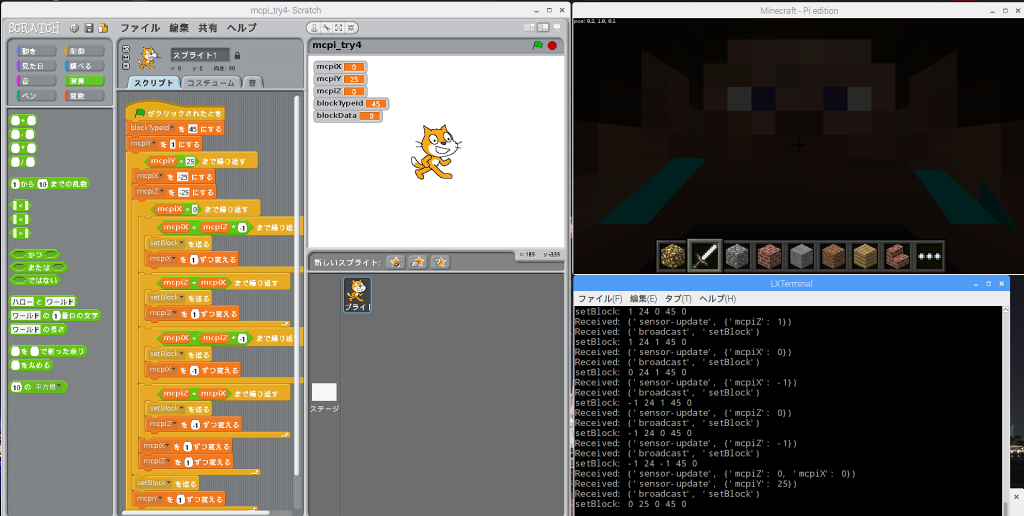Screen dimensions: 1024x516
Task: Click the blockTypeId stage variable monitor
Action: pyautogui.click(x=351, y=103)
